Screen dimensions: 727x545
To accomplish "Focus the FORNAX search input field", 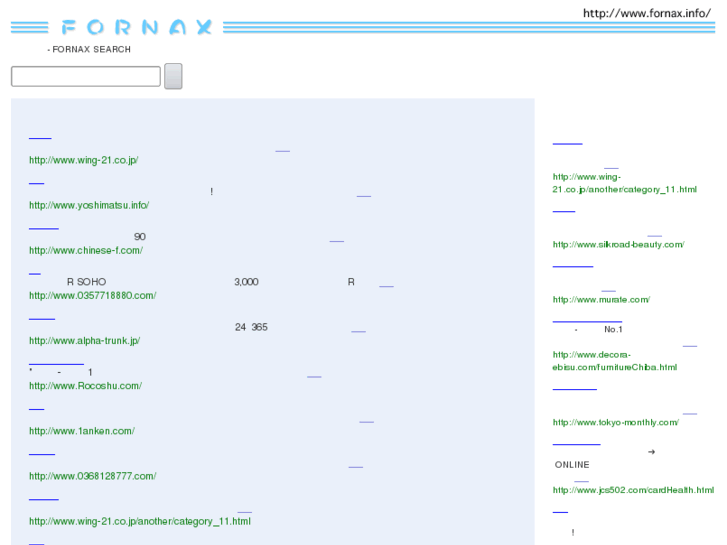I will coord(86,76).
